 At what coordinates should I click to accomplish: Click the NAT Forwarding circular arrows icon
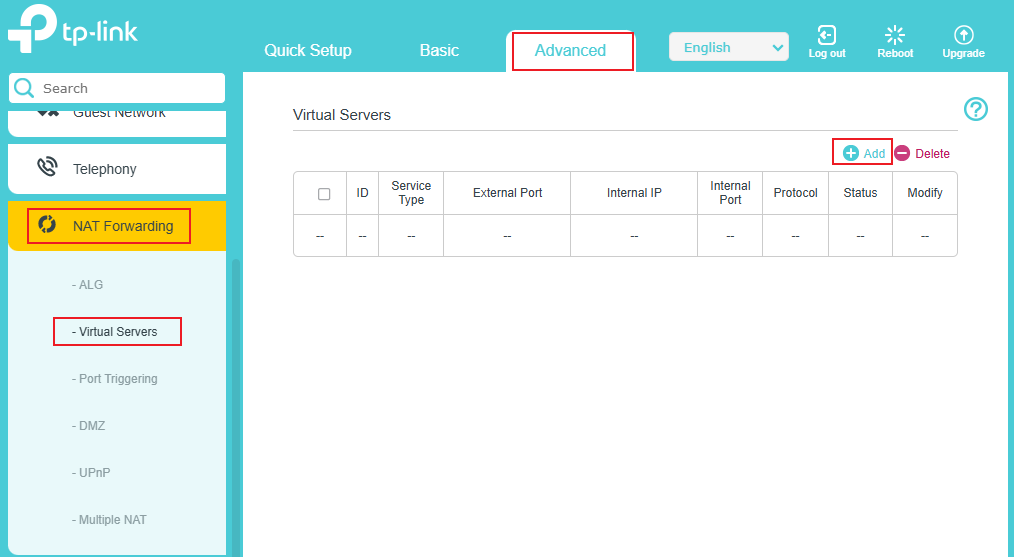point(47,224)
